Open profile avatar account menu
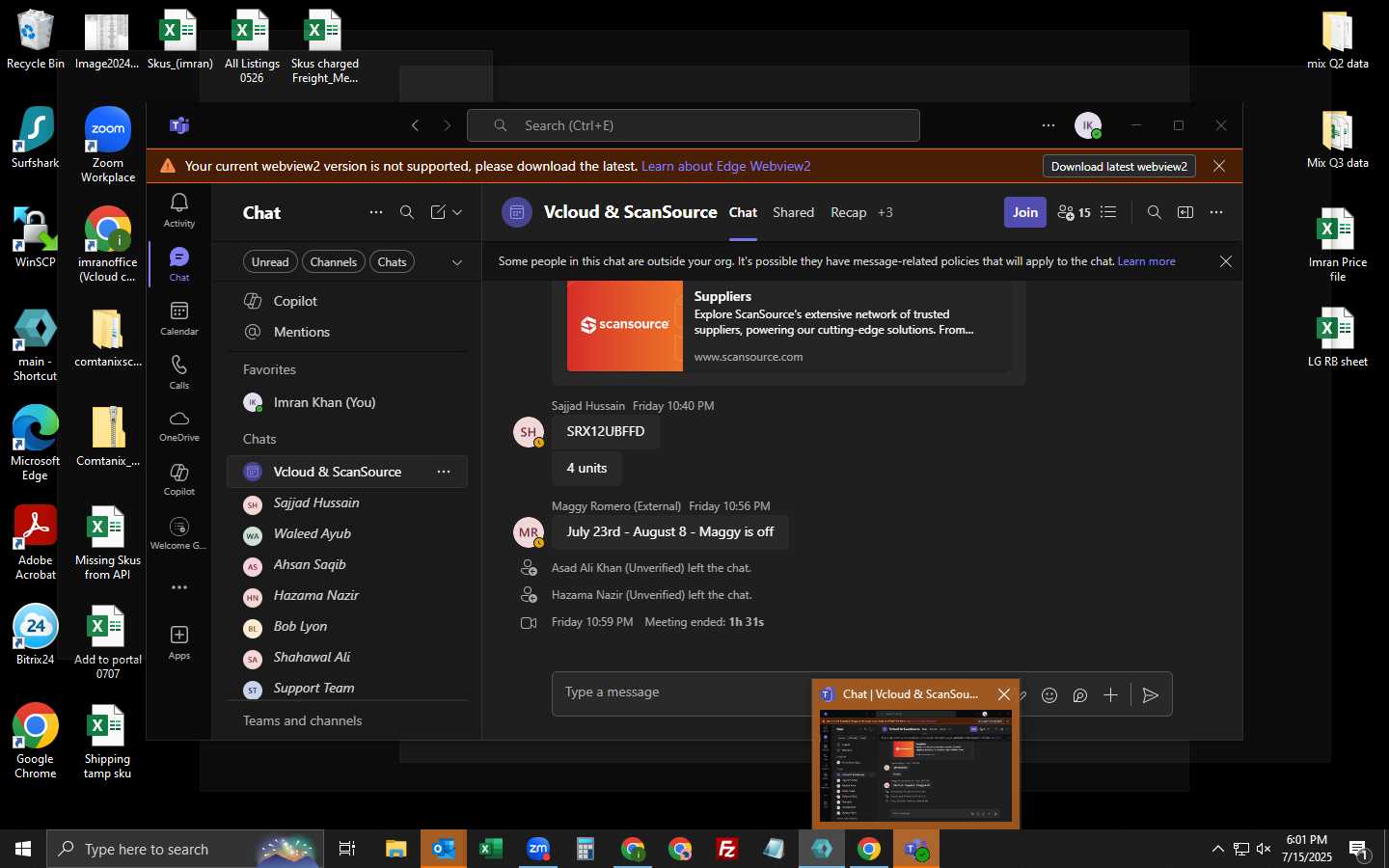1389x868 pixels. (1088, 125)
